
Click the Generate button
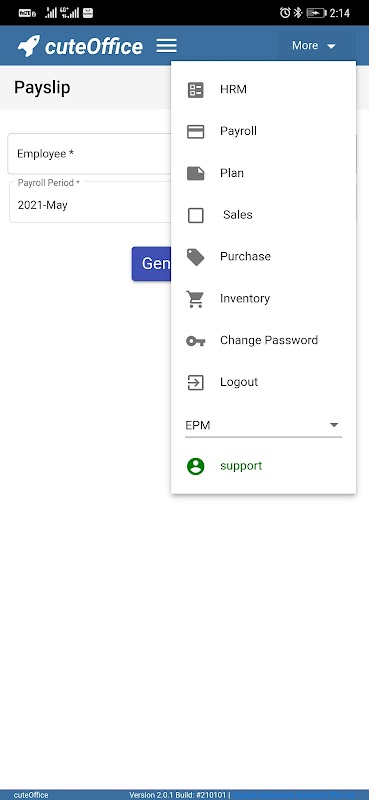[x=151, y=264]
